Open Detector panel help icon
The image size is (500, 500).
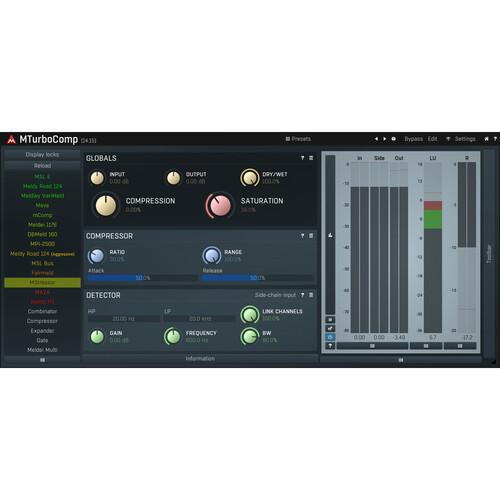tap(303, 295)
